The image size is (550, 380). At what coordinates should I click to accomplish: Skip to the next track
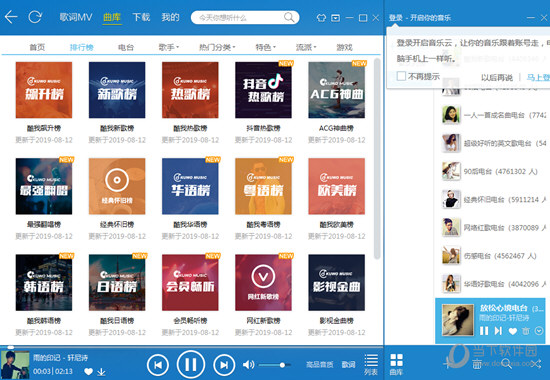coord(224,365)
